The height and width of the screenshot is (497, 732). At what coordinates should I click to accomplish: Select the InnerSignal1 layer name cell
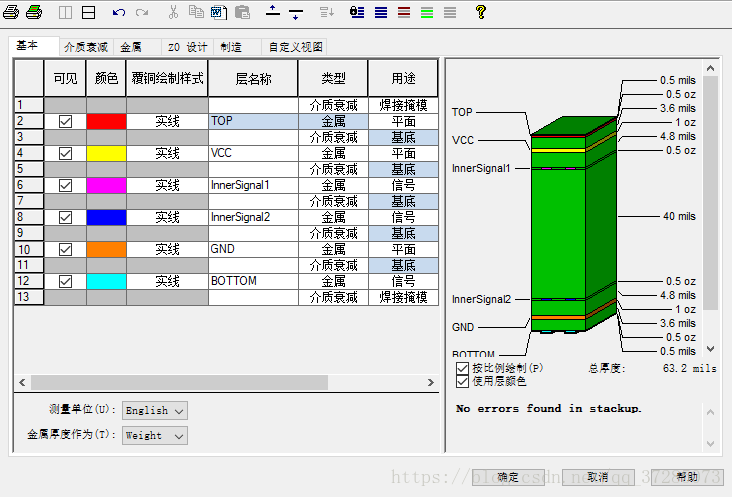pos(253,185)
